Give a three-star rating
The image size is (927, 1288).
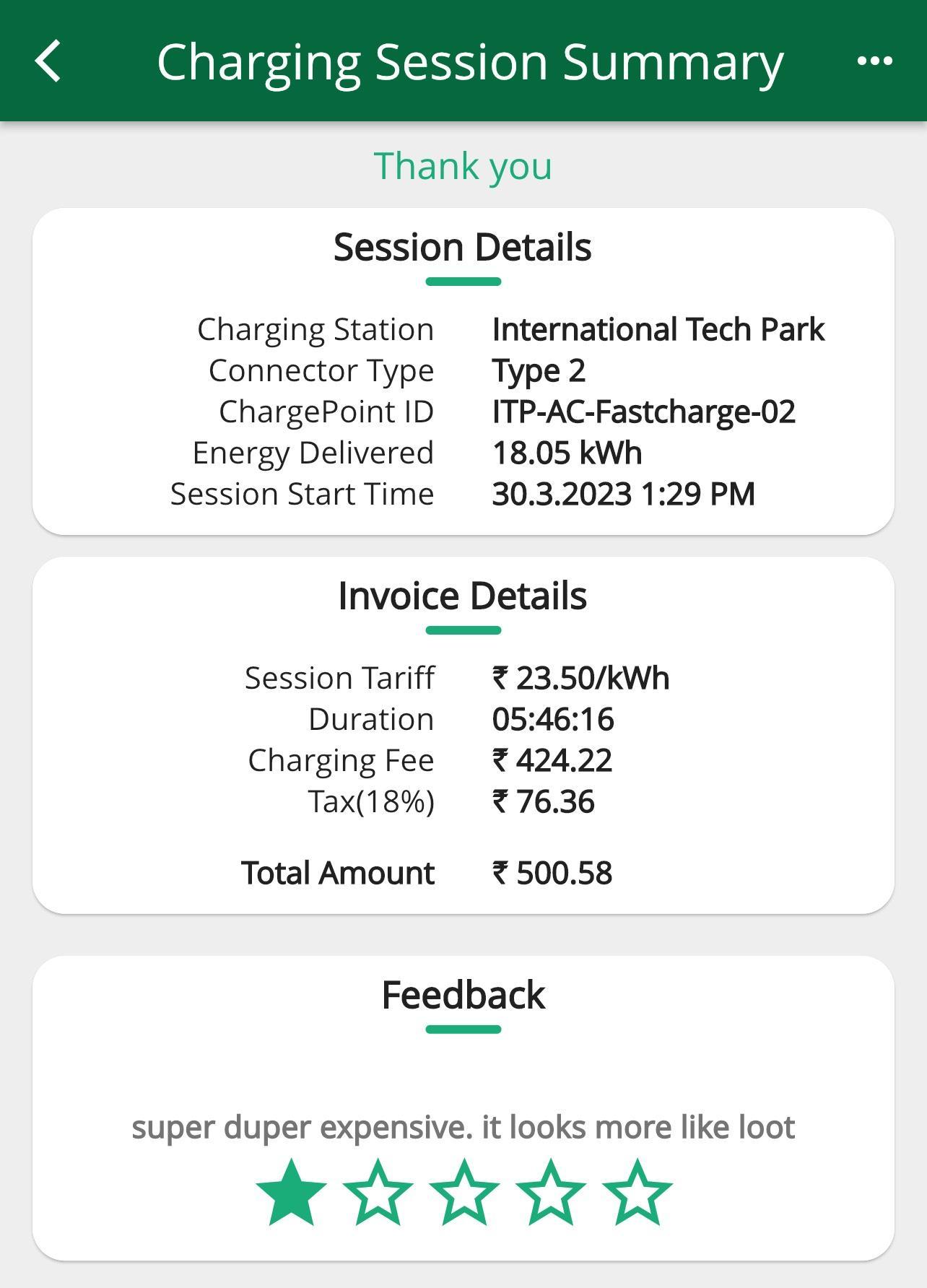click(463, 1193)
